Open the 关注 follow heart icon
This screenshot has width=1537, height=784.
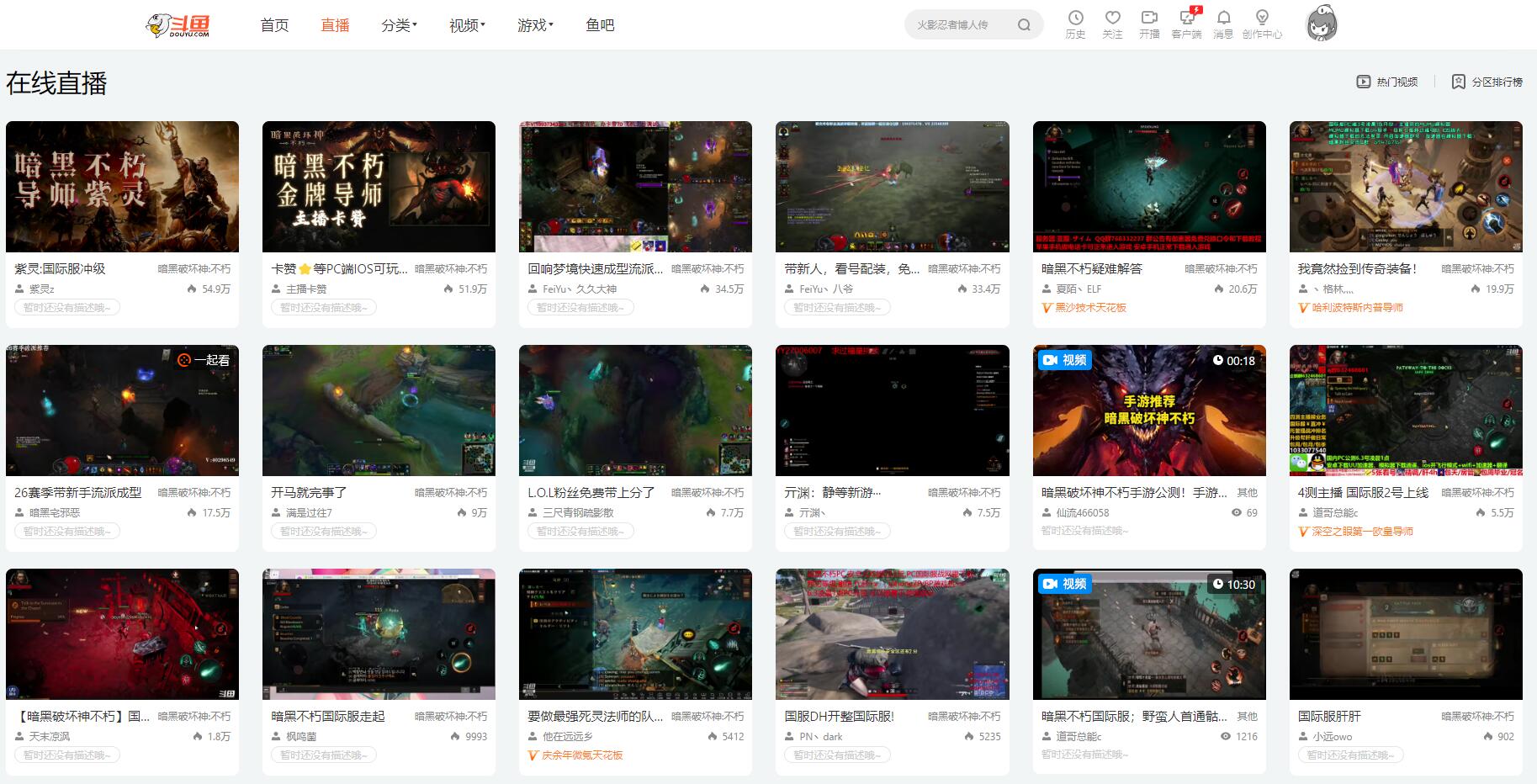(1112, 24)
